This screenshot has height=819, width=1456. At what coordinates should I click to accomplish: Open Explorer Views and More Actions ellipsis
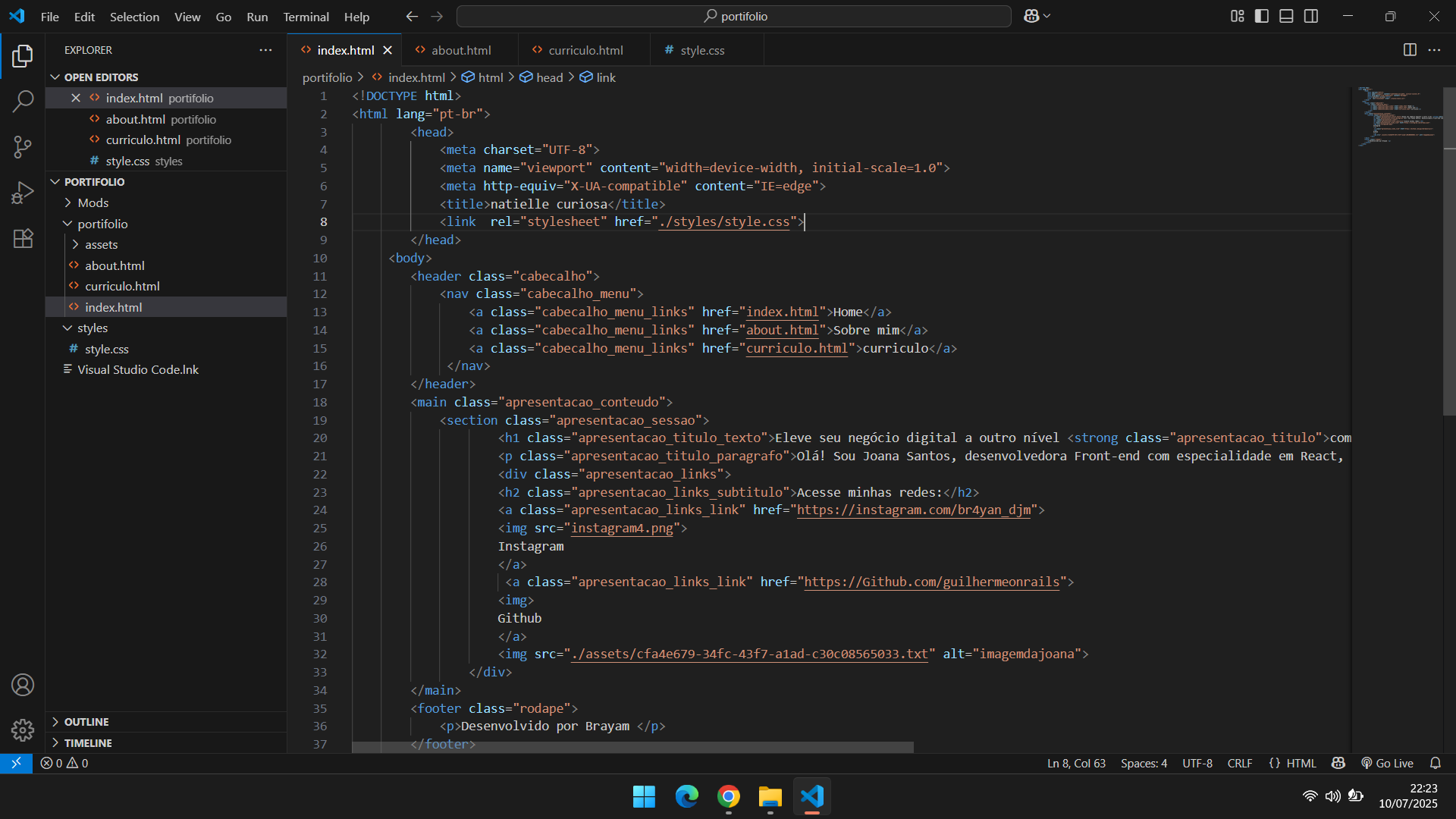point(265,50)
